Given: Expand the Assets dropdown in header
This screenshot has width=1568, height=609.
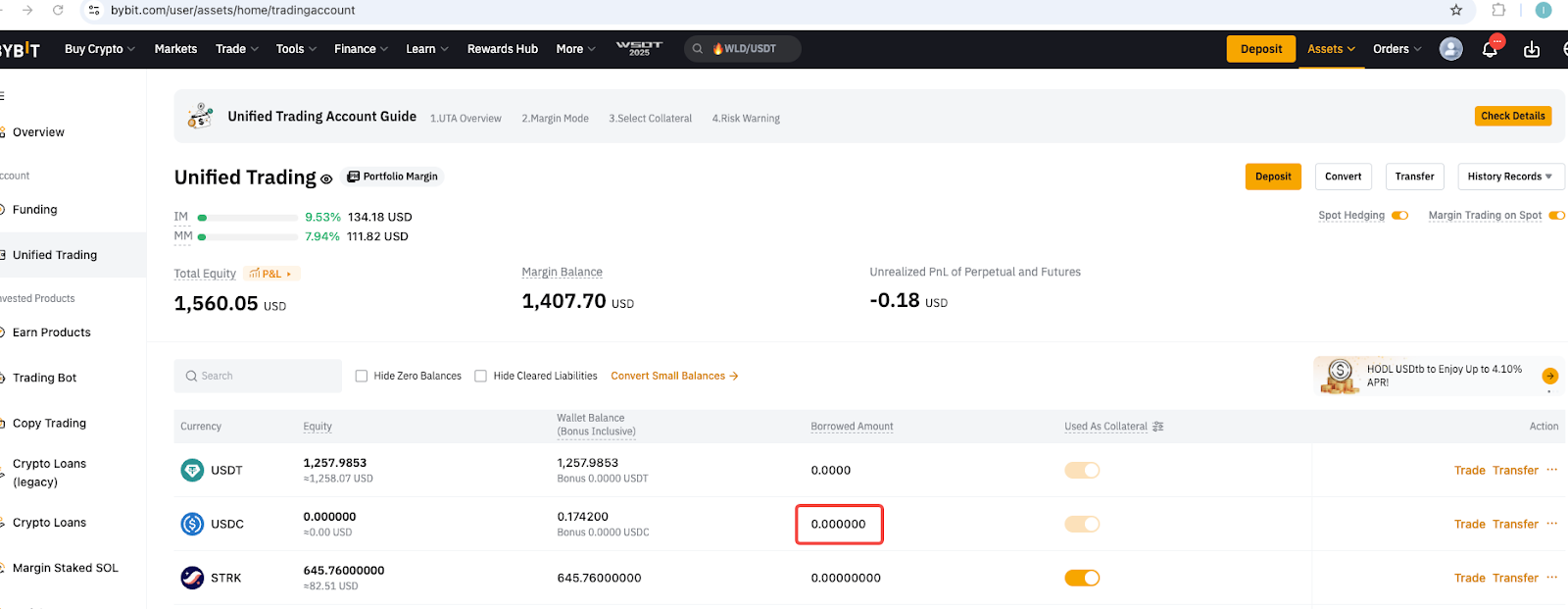Looking at the screenshot, I should point(1331,49).
